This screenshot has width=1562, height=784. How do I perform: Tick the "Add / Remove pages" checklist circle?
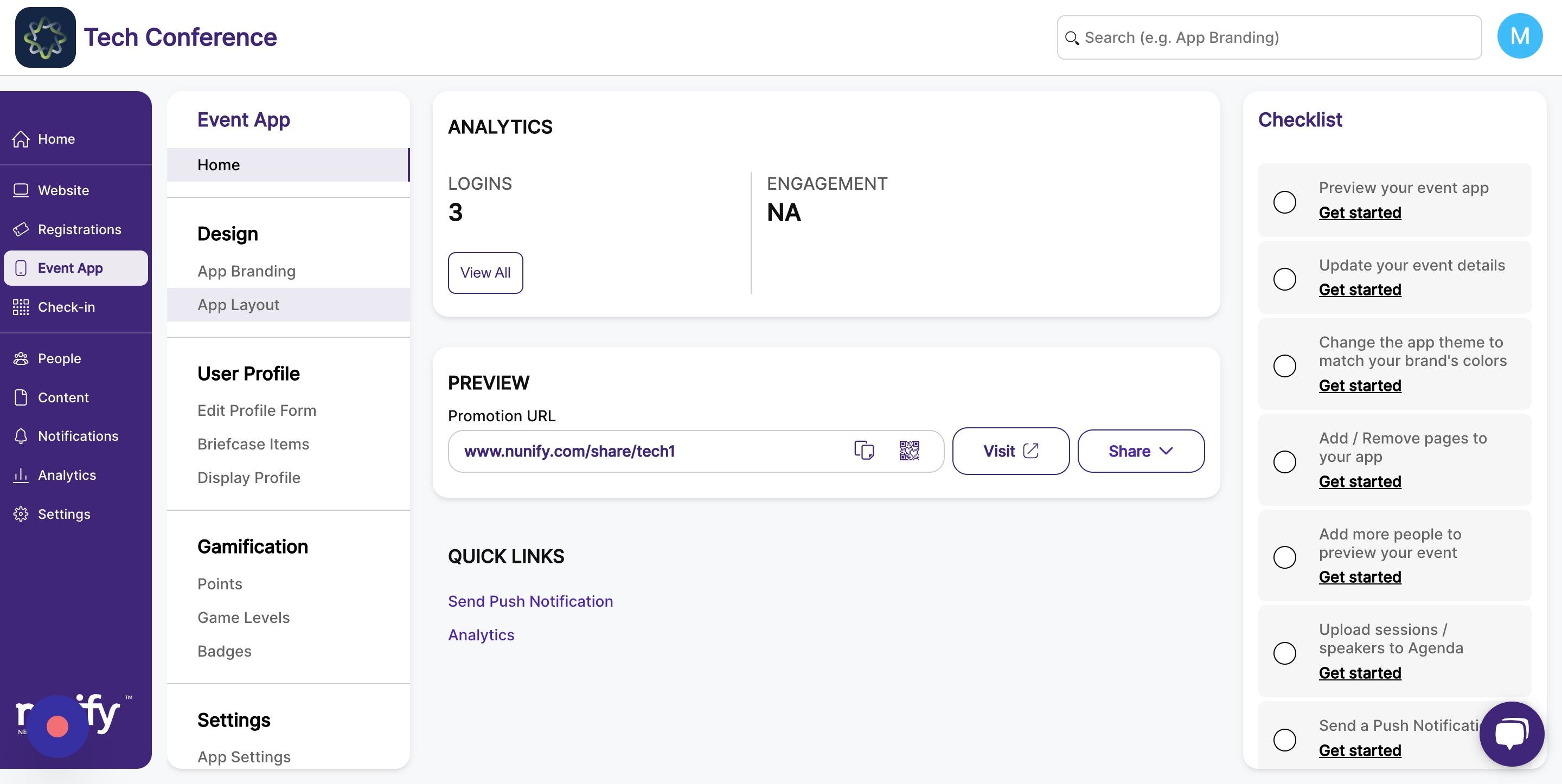[1284, 461]
